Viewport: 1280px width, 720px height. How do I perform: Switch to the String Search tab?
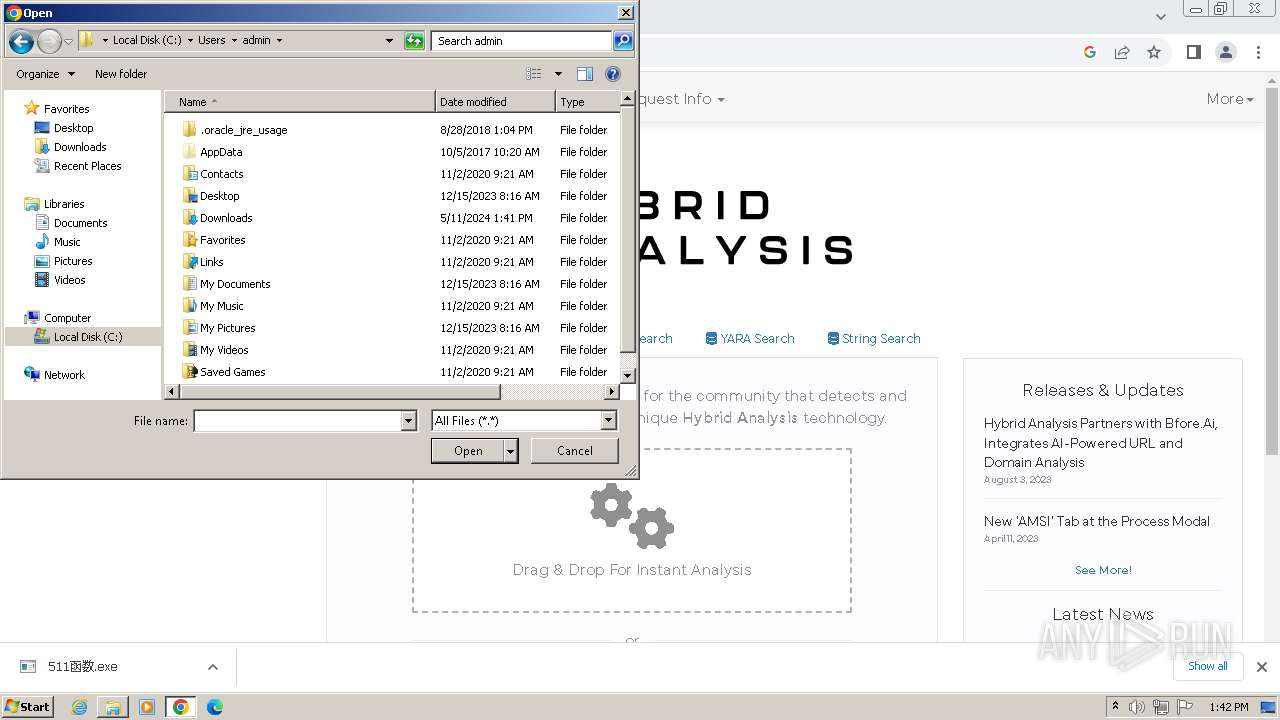click(874, 339)
